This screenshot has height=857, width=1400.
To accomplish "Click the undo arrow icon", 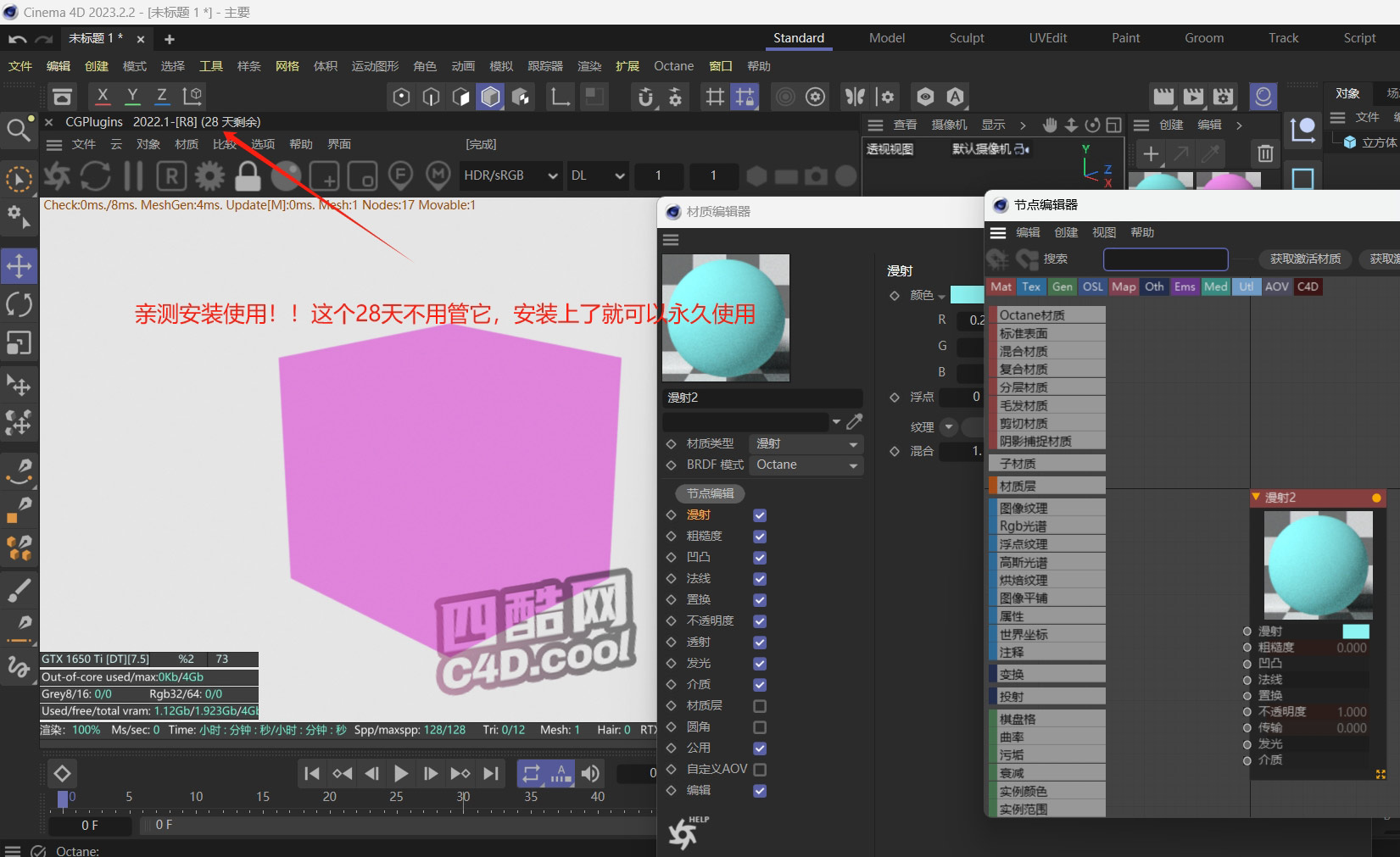I will [17, 39].
